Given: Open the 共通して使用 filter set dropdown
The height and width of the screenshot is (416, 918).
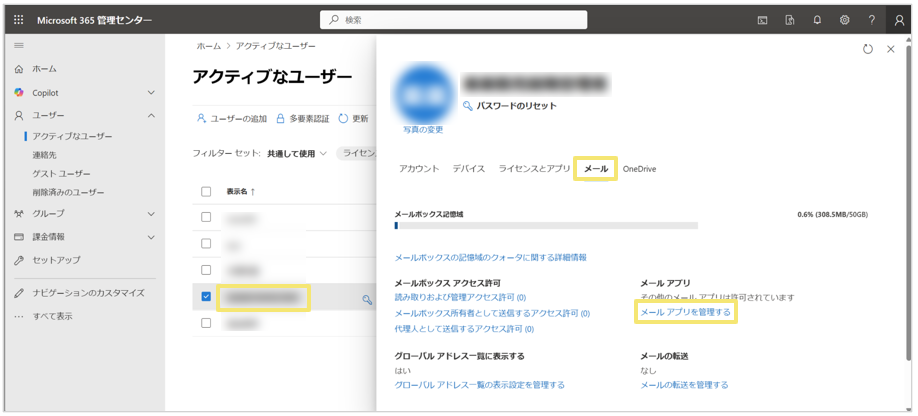Looking at the screenshot, I should 297,154.
